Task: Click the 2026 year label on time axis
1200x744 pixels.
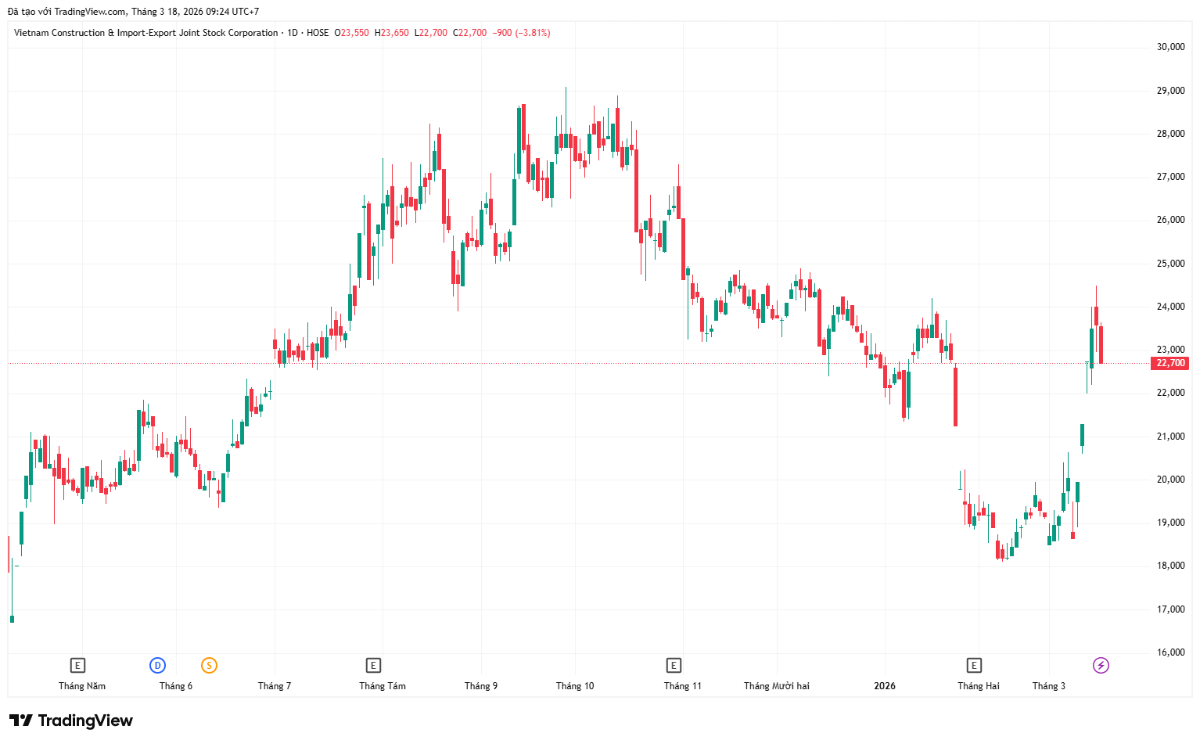Action: point(884,686)
